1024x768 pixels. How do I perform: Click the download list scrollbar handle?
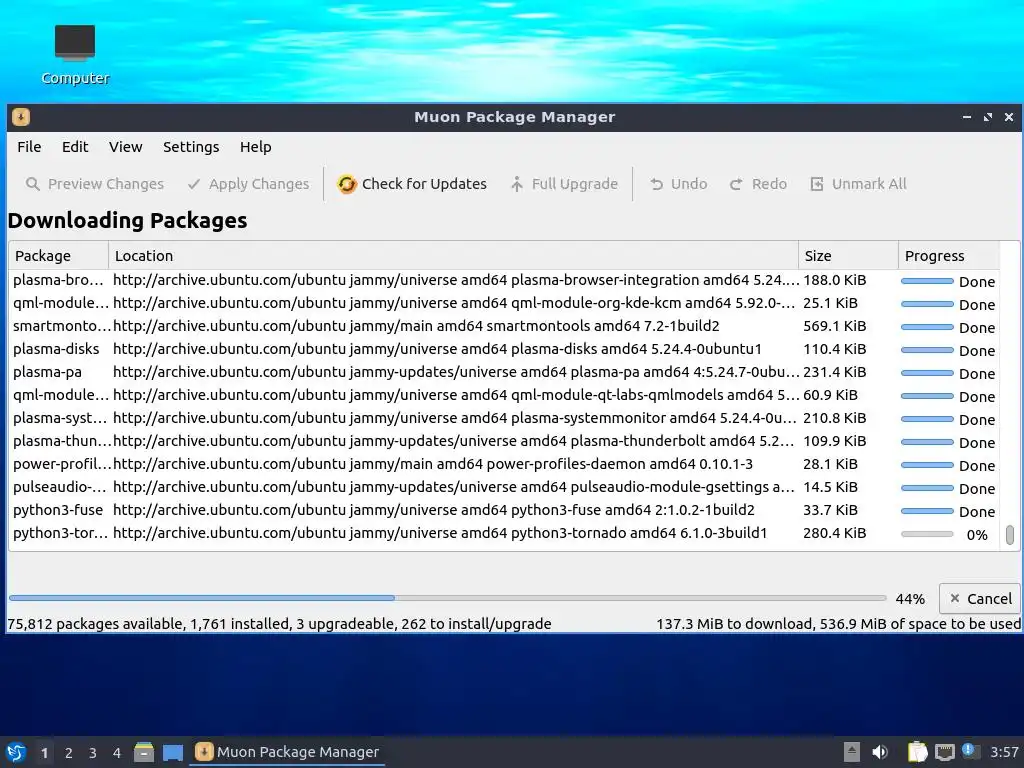1010,535
